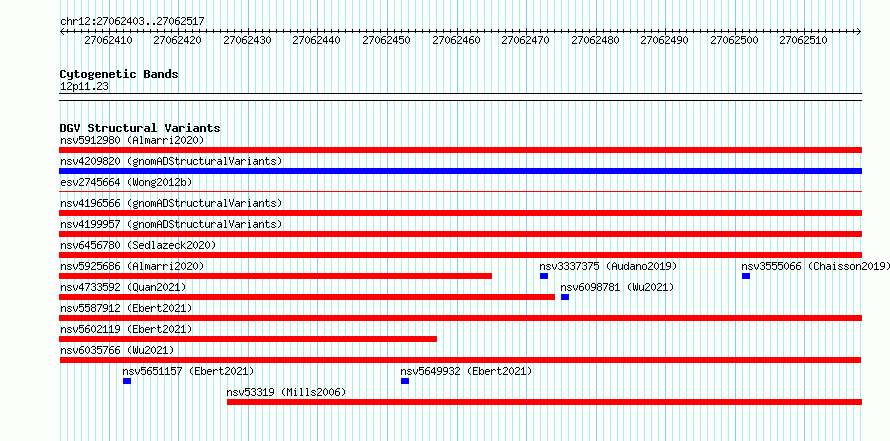Open the nsv4209820 (gnomADStructuralVariants) label
Screen dimensions: 890x441
click(x=171, y=161)
